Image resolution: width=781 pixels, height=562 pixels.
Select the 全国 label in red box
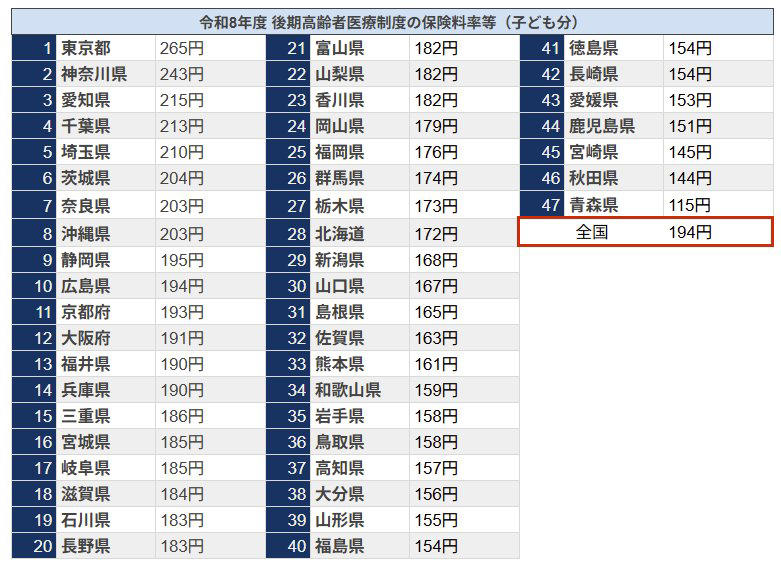(x=592, y=232)
